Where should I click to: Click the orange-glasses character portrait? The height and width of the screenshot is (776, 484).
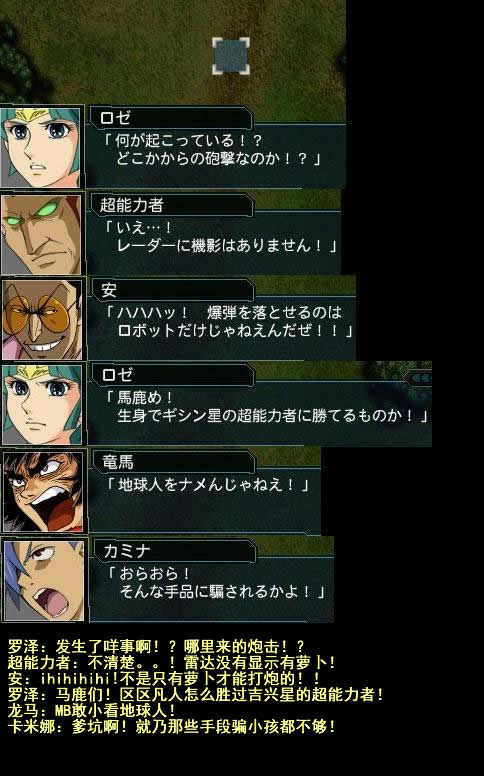pyautogui.click(x=42, y=320)
